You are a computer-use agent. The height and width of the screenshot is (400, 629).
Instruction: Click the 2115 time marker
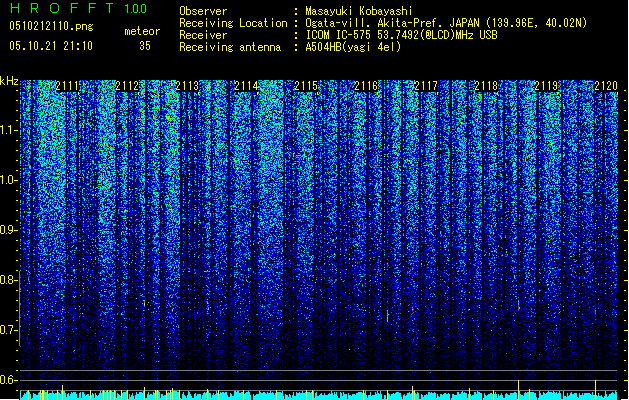point(306,86)
